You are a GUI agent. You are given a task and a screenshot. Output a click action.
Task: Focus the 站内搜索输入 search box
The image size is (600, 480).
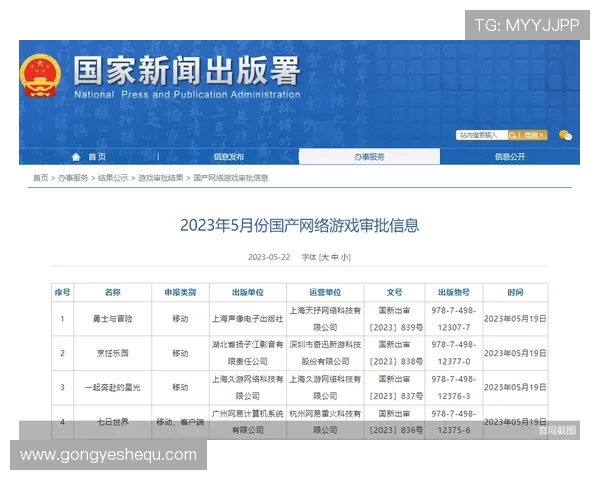coord(482,135)
